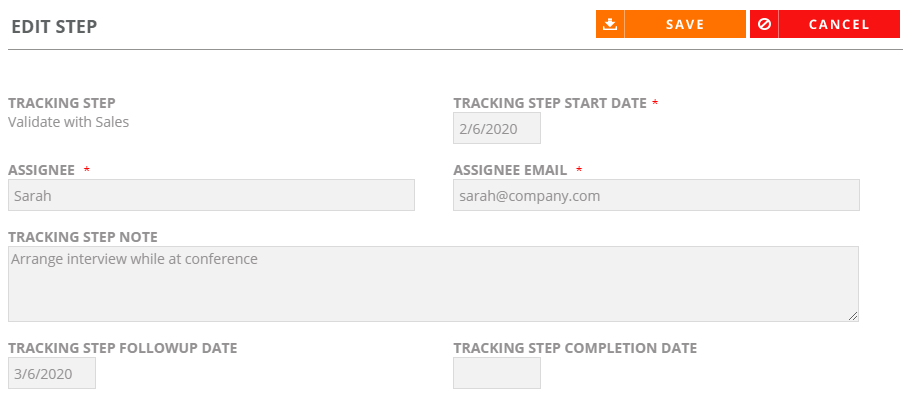Viewport: 908px width, 412px height.
Task: Click the TRACKING STEP START DATE label
Action: [550, 103]
